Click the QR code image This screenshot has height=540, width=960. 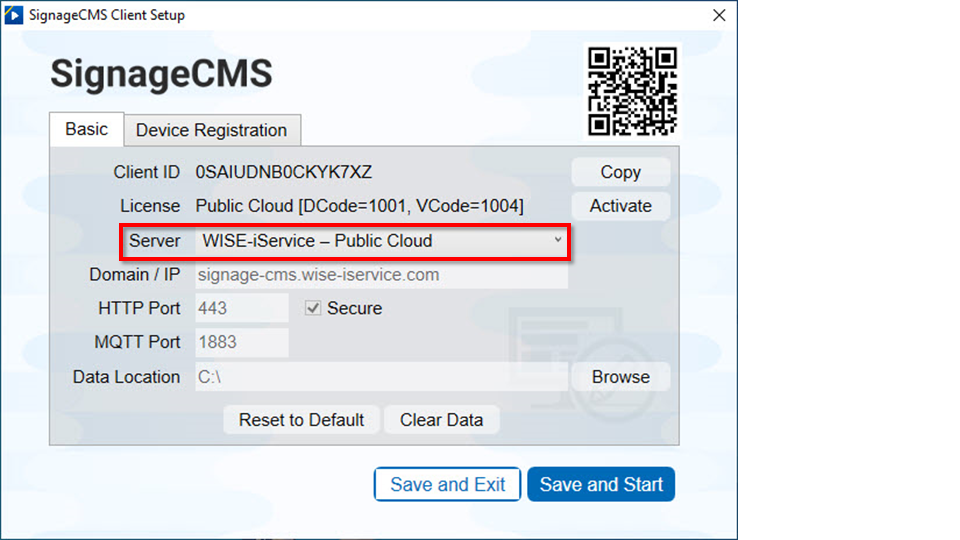click(632, 91)
